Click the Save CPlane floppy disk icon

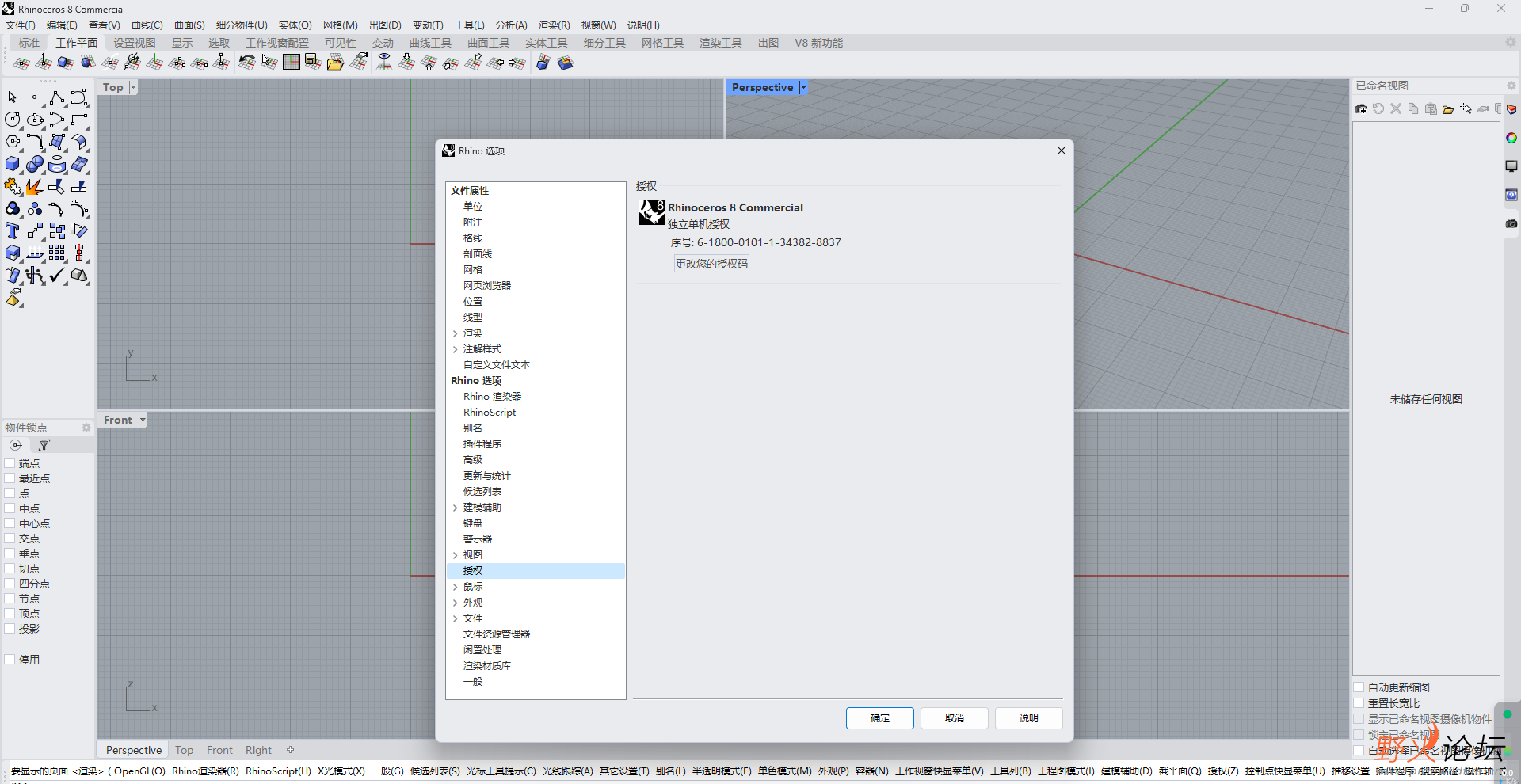tap(314, 63)
